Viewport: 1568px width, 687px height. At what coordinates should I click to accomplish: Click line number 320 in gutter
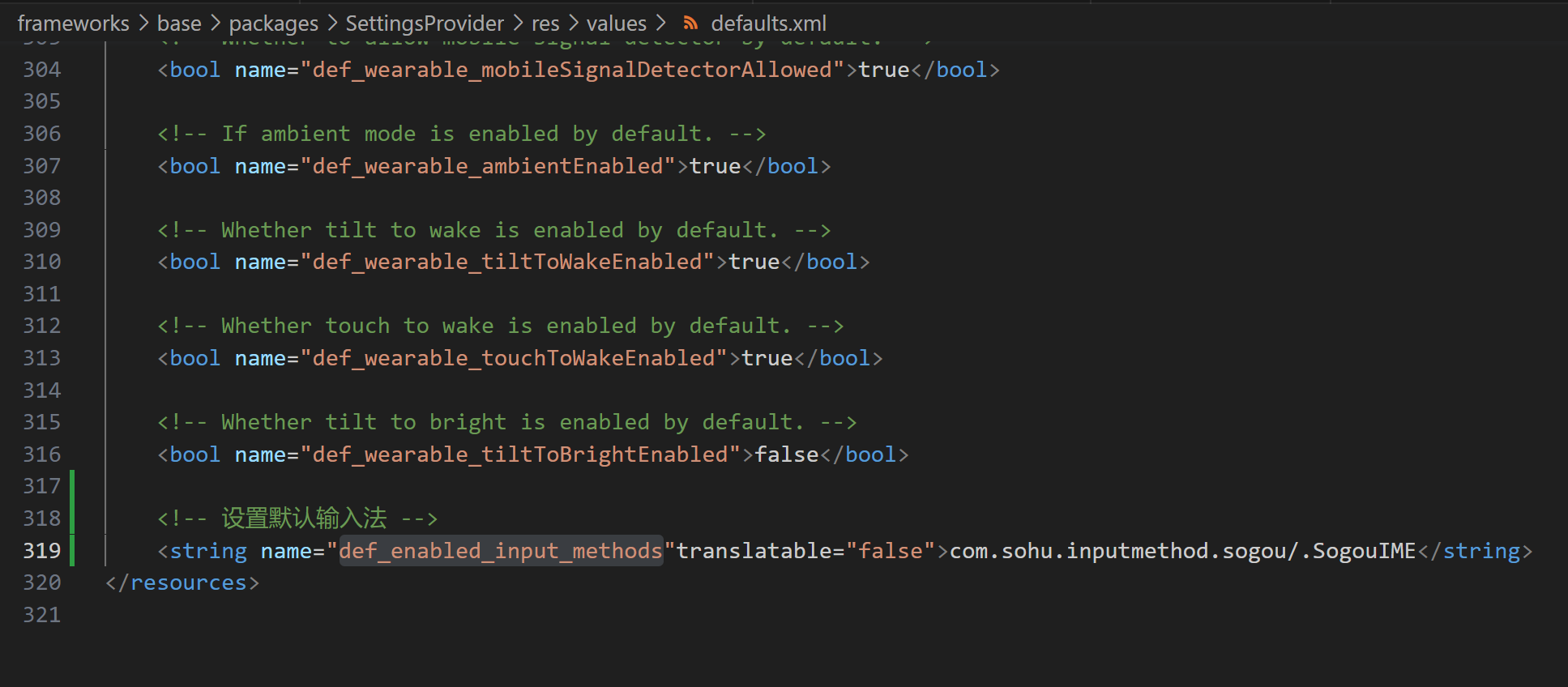point(42,582)
